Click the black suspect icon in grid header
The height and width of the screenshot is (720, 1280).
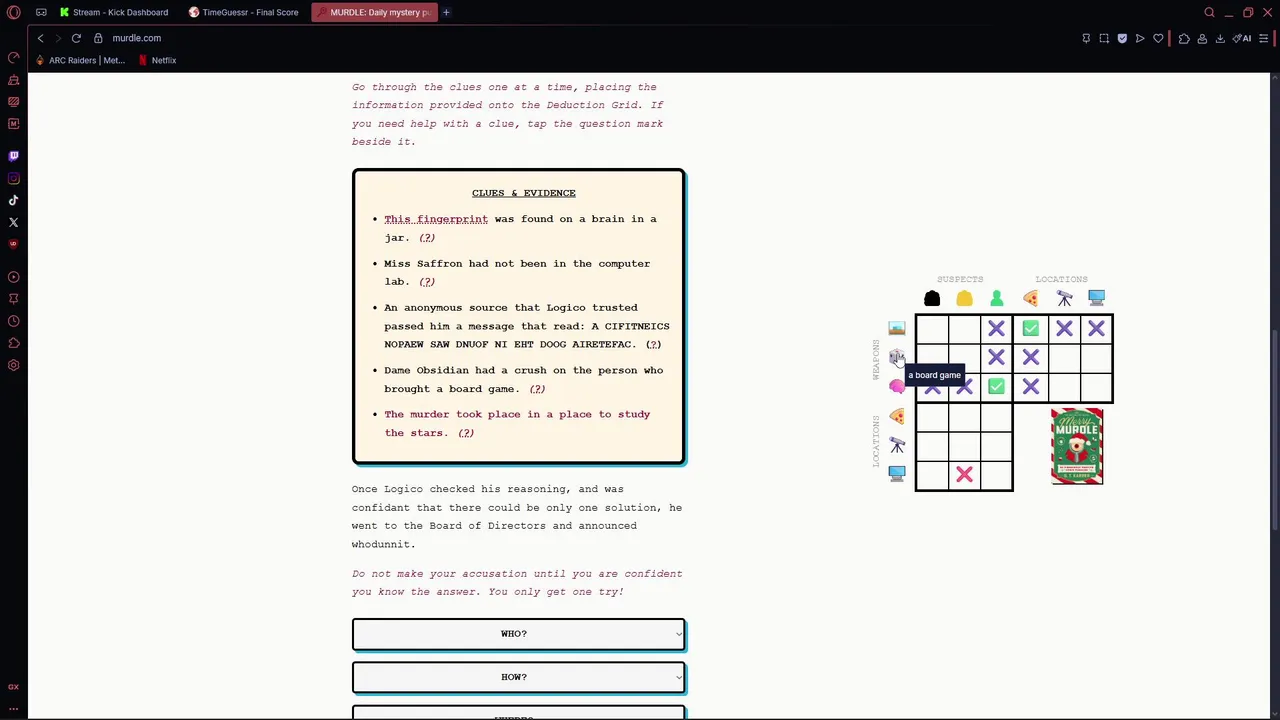click(x=932, y=299)
